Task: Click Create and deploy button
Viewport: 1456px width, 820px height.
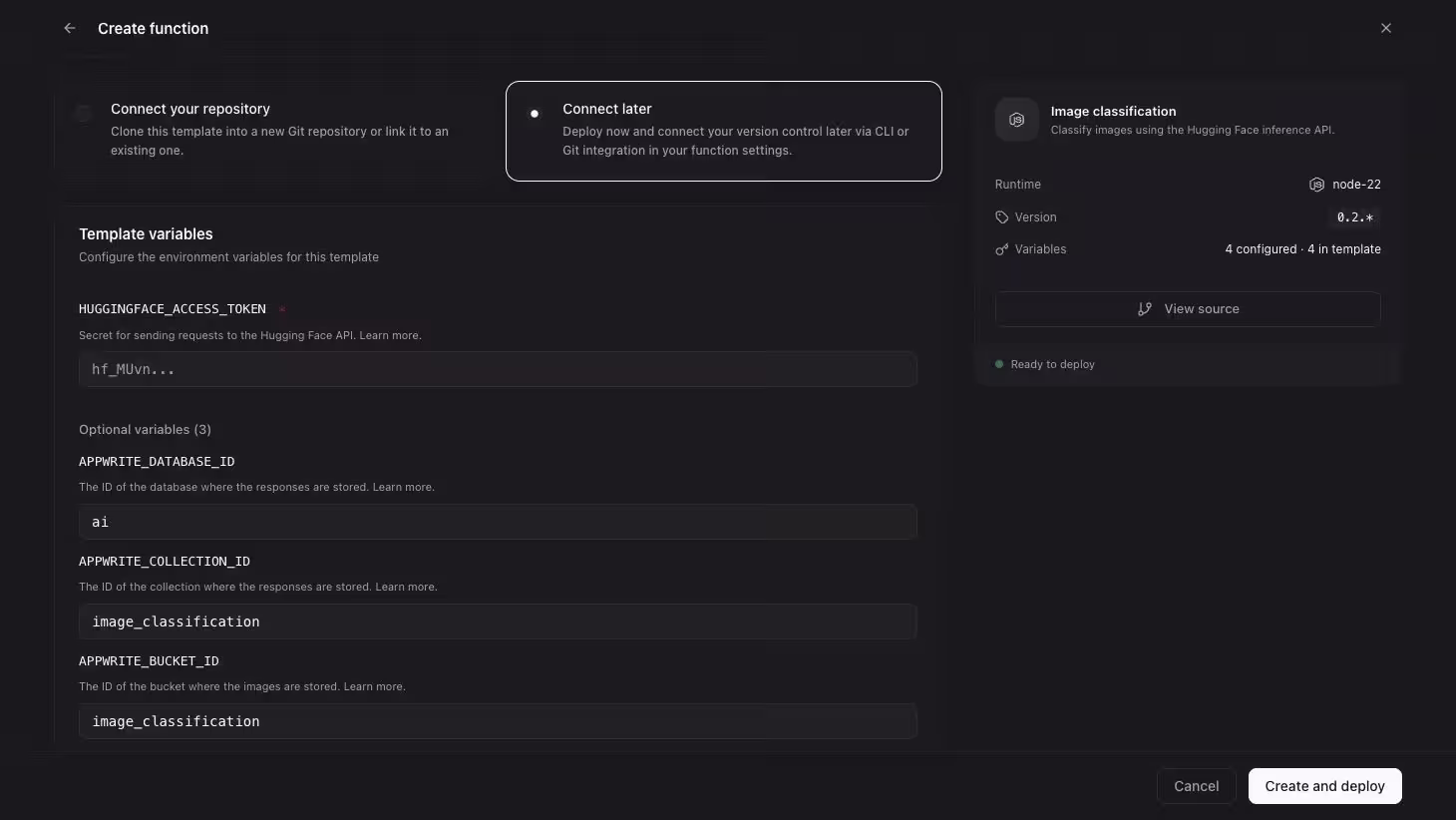Action: click(1325, 786)
